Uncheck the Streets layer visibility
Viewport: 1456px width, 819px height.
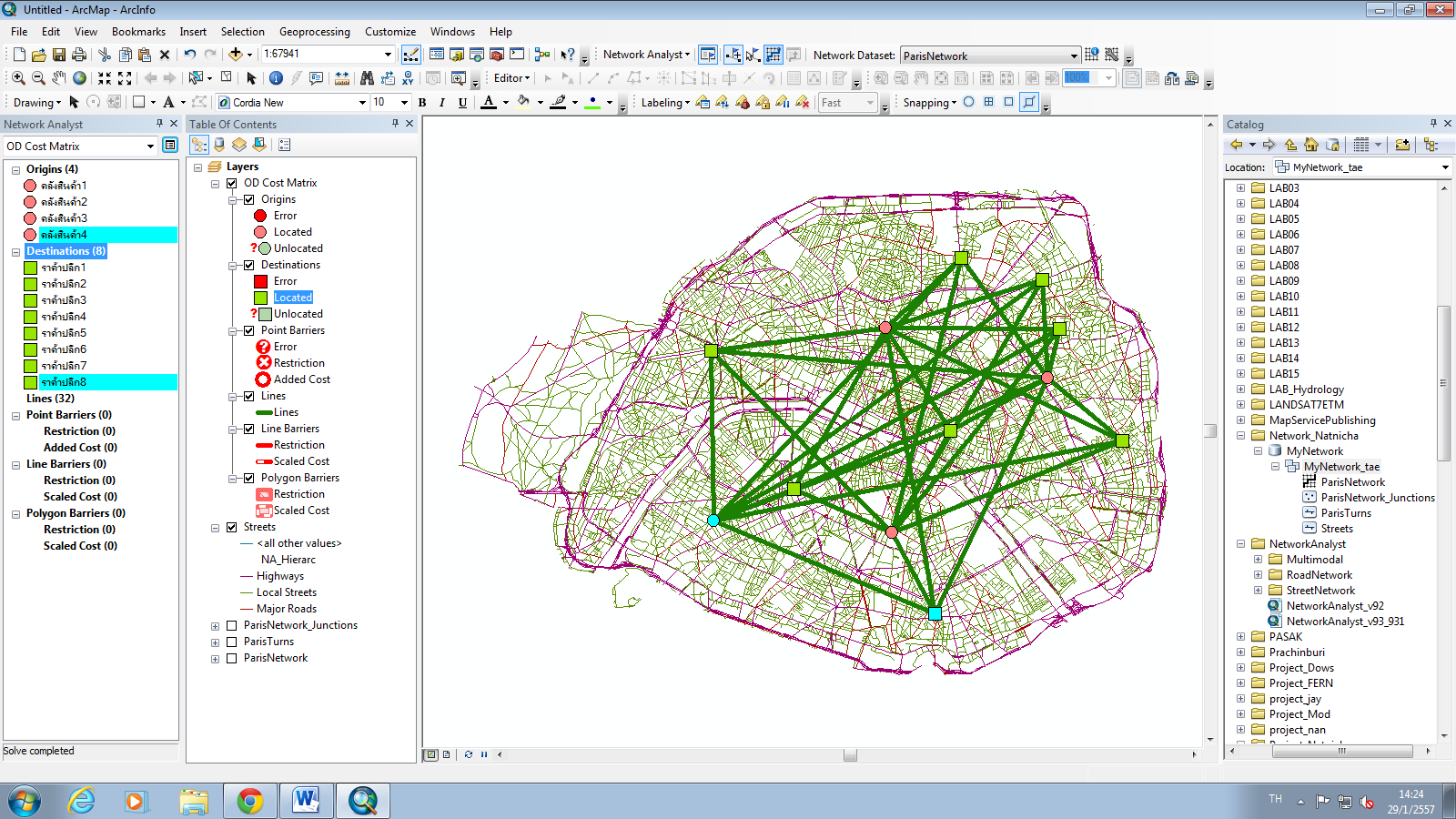(232, 526)
